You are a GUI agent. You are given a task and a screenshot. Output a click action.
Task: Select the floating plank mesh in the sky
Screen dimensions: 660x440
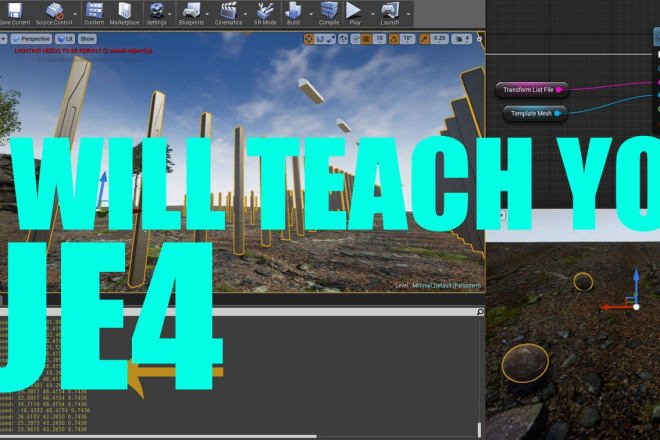[311, 91]
